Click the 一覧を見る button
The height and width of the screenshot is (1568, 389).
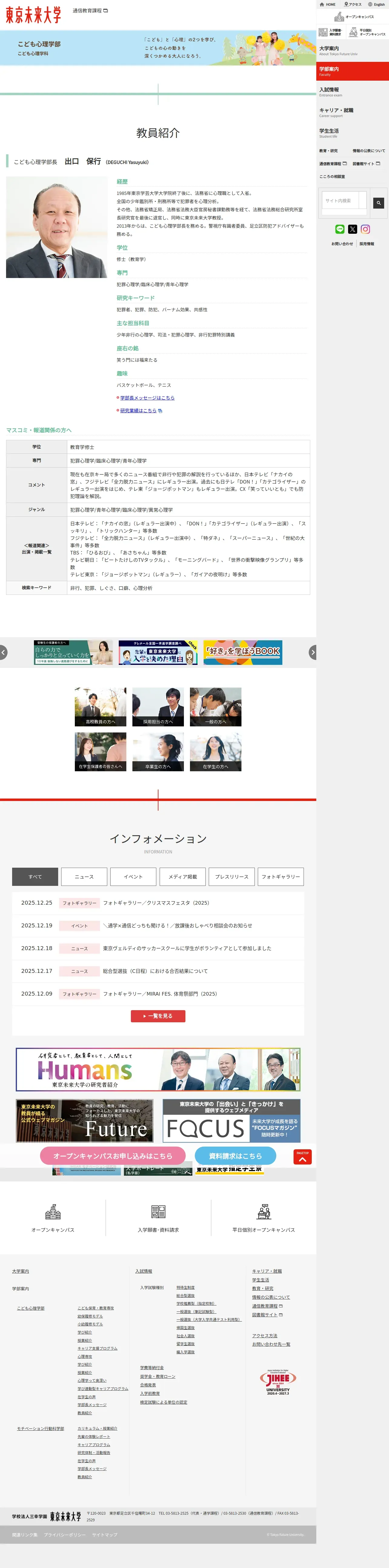click(x=158, y=1016)
